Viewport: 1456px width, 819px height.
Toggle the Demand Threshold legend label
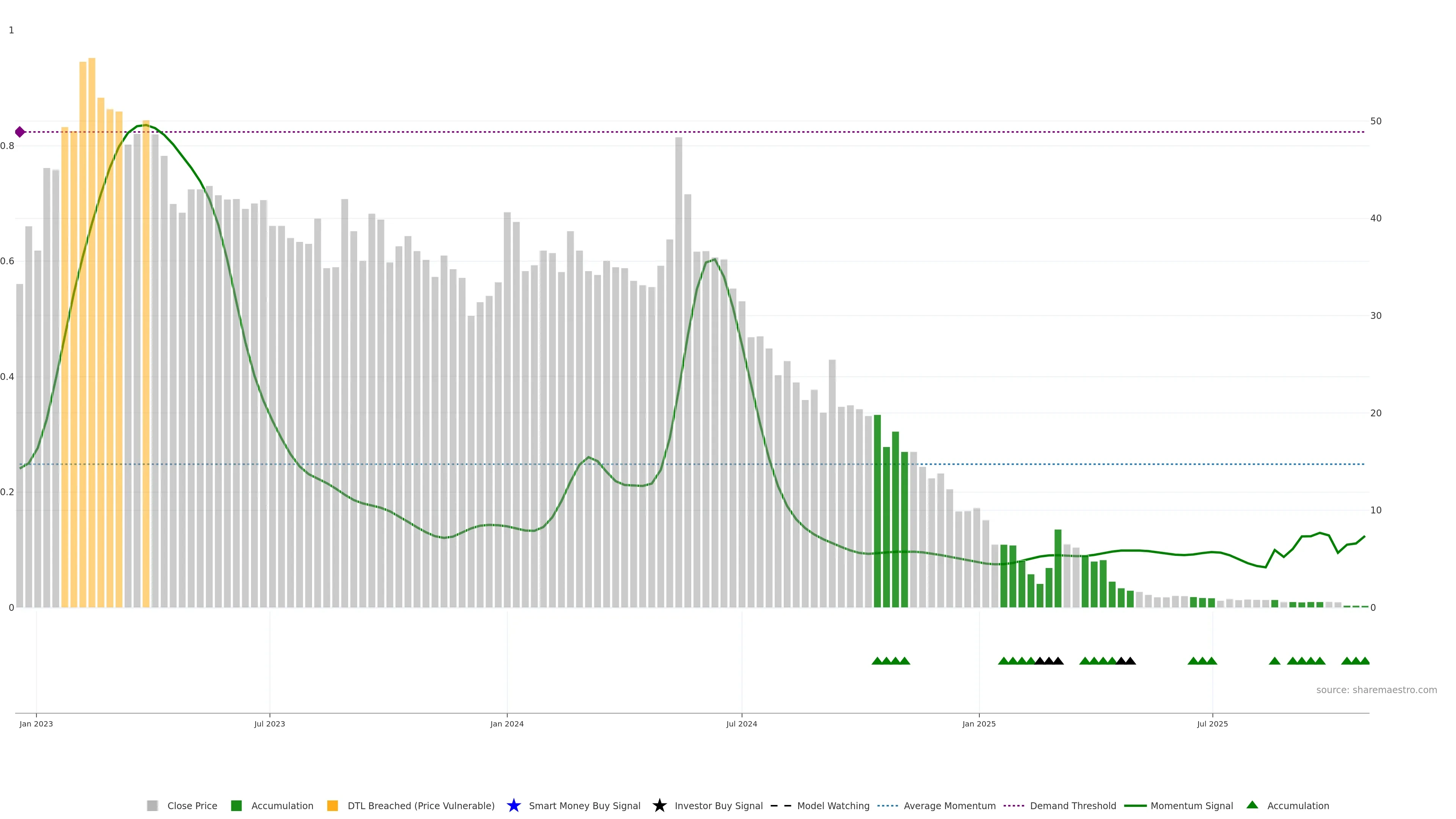[x=1073, y=805]
